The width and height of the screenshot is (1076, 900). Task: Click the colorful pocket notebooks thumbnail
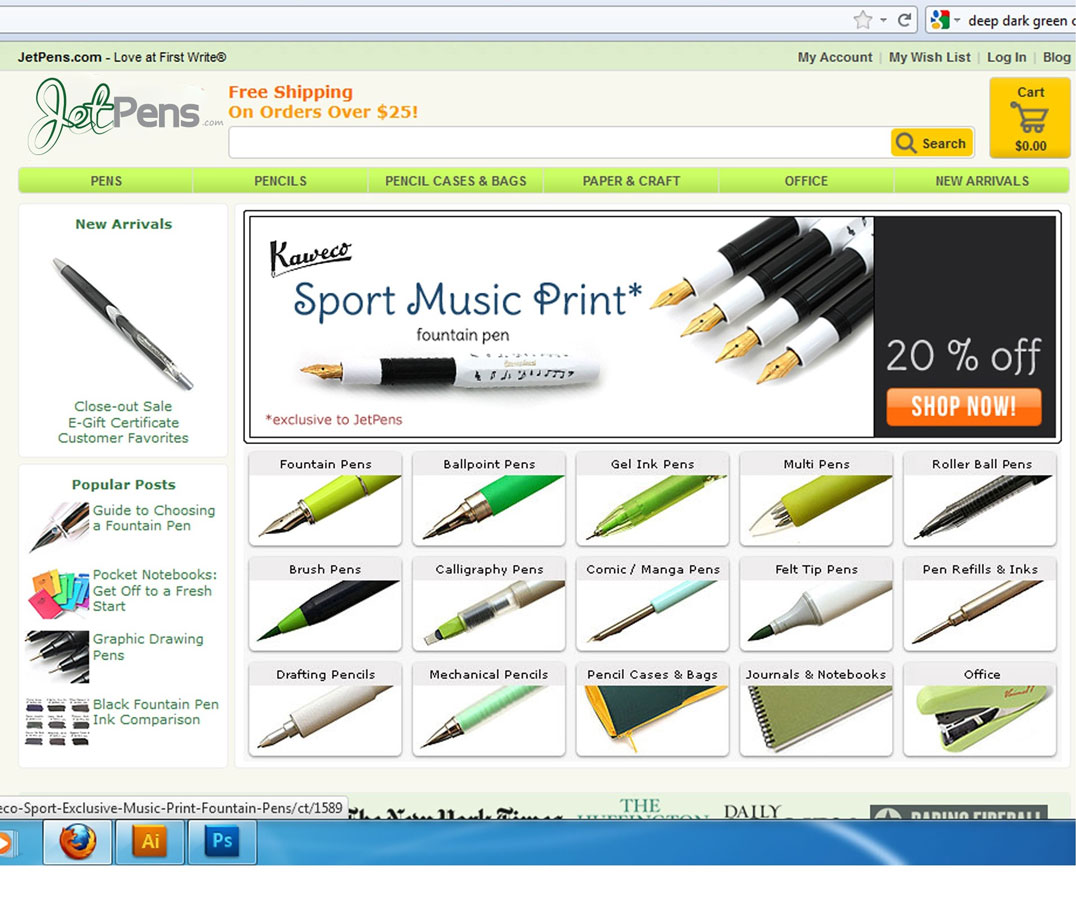click(x=59, y=593)
